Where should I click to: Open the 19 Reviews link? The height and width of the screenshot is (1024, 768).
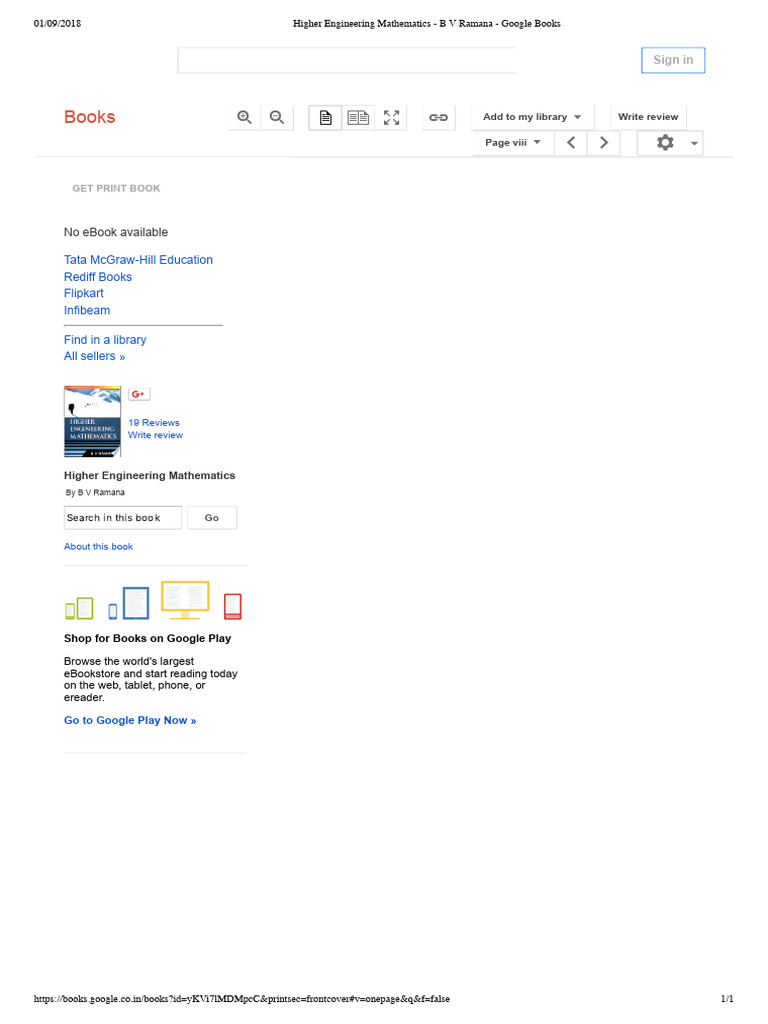(154, 423)
